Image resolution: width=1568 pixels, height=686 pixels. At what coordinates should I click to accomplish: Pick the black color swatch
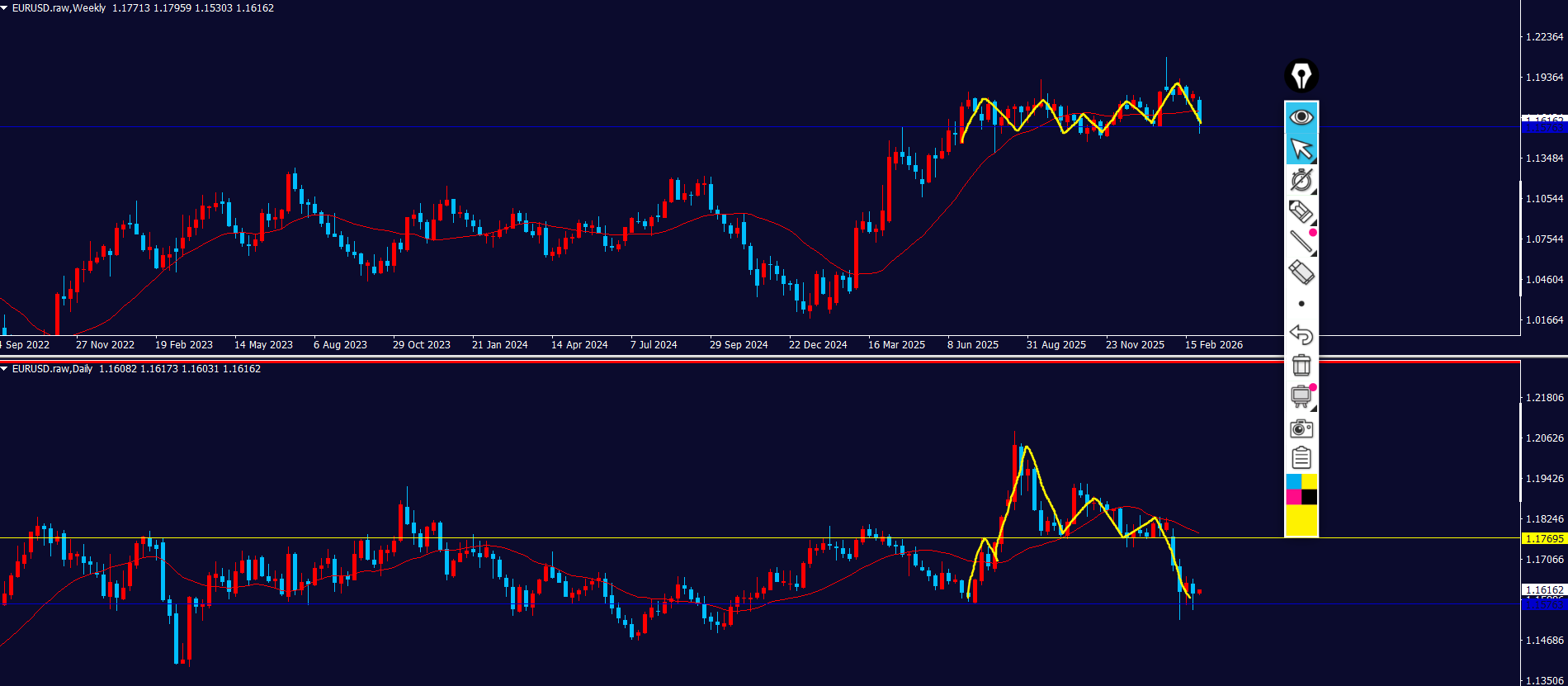click(x=1310, y=497)
